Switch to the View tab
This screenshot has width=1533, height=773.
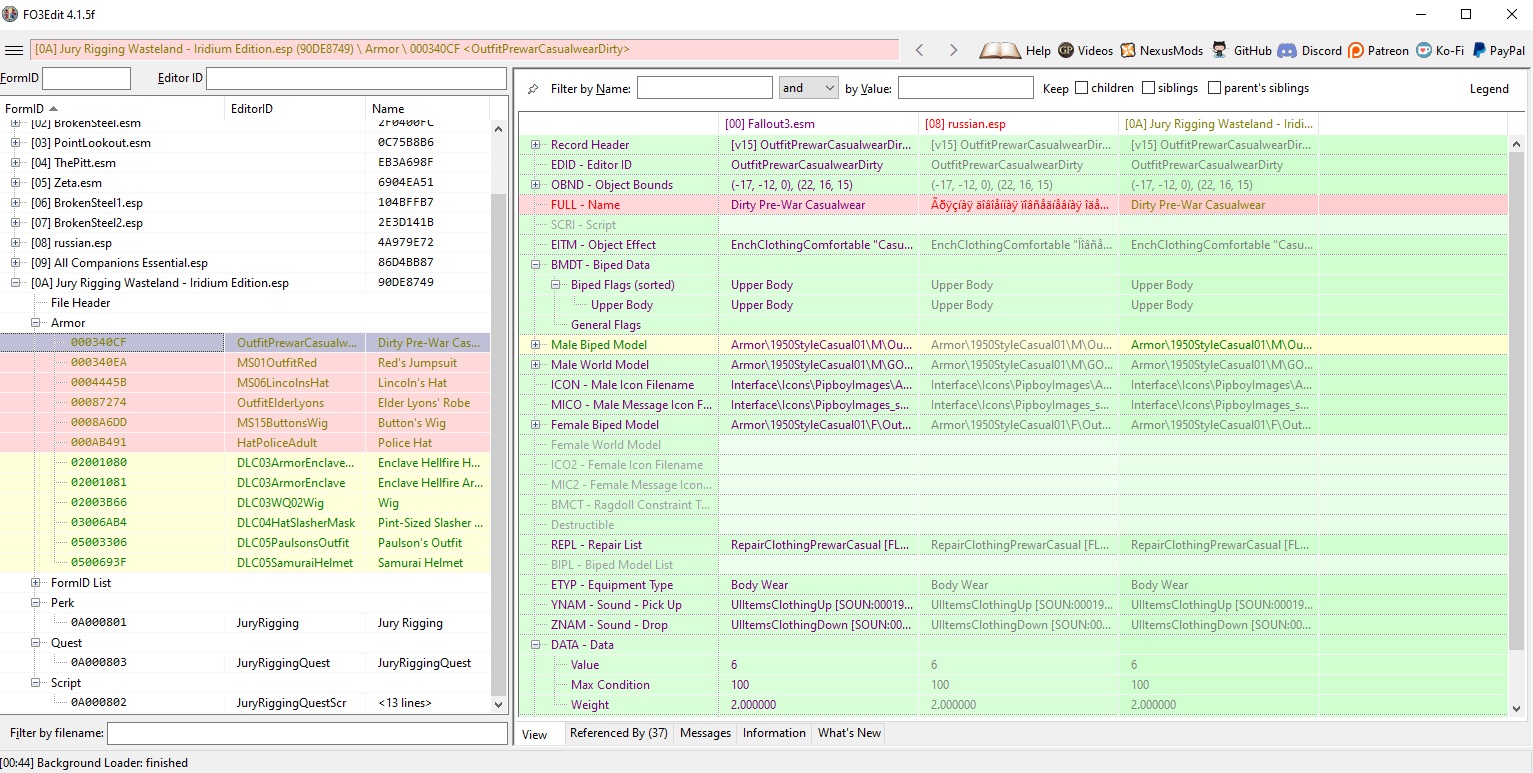535,734
